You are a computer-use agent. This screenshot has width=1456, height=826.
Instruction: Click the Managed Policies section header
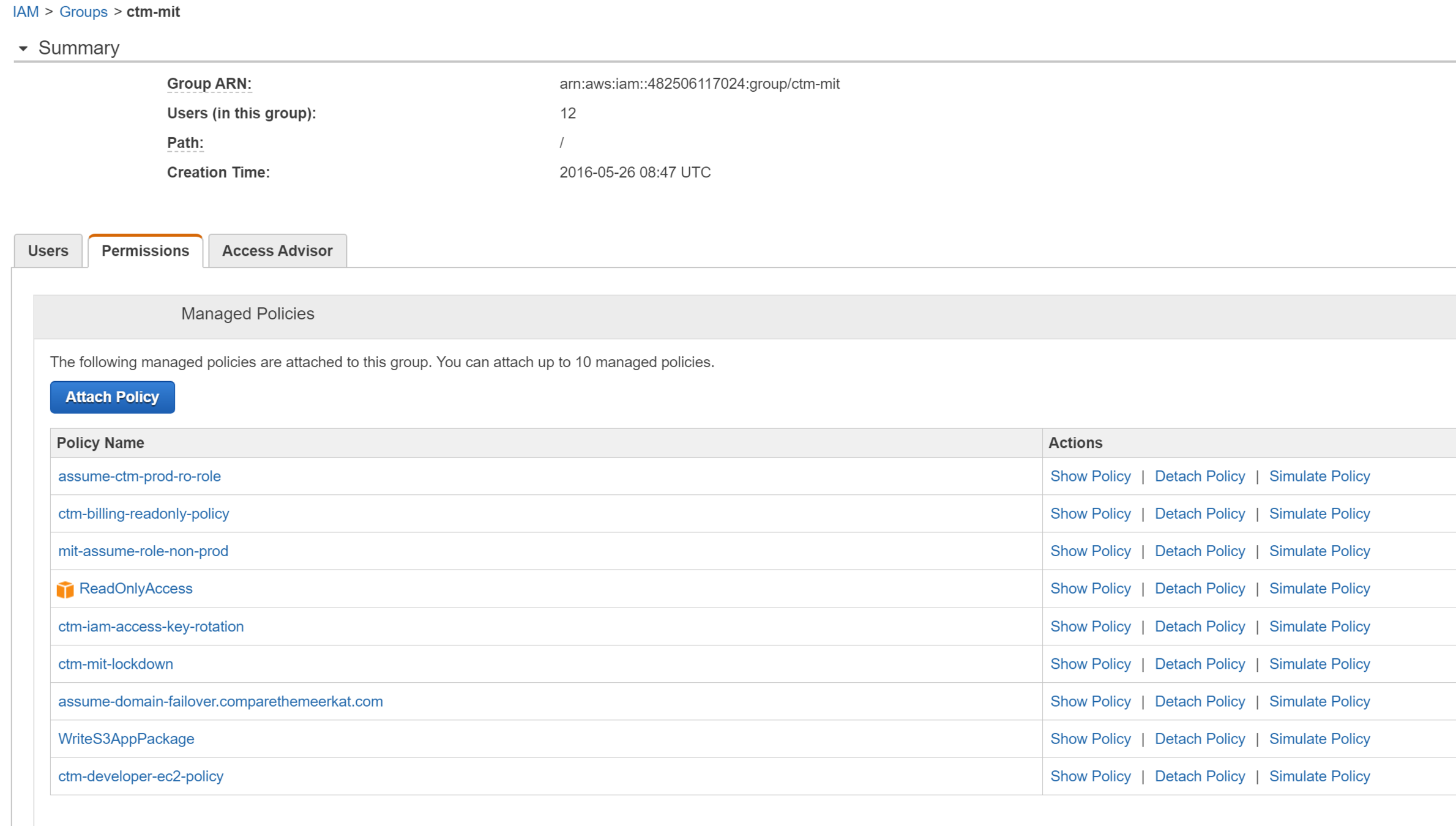tap(248, 314)
